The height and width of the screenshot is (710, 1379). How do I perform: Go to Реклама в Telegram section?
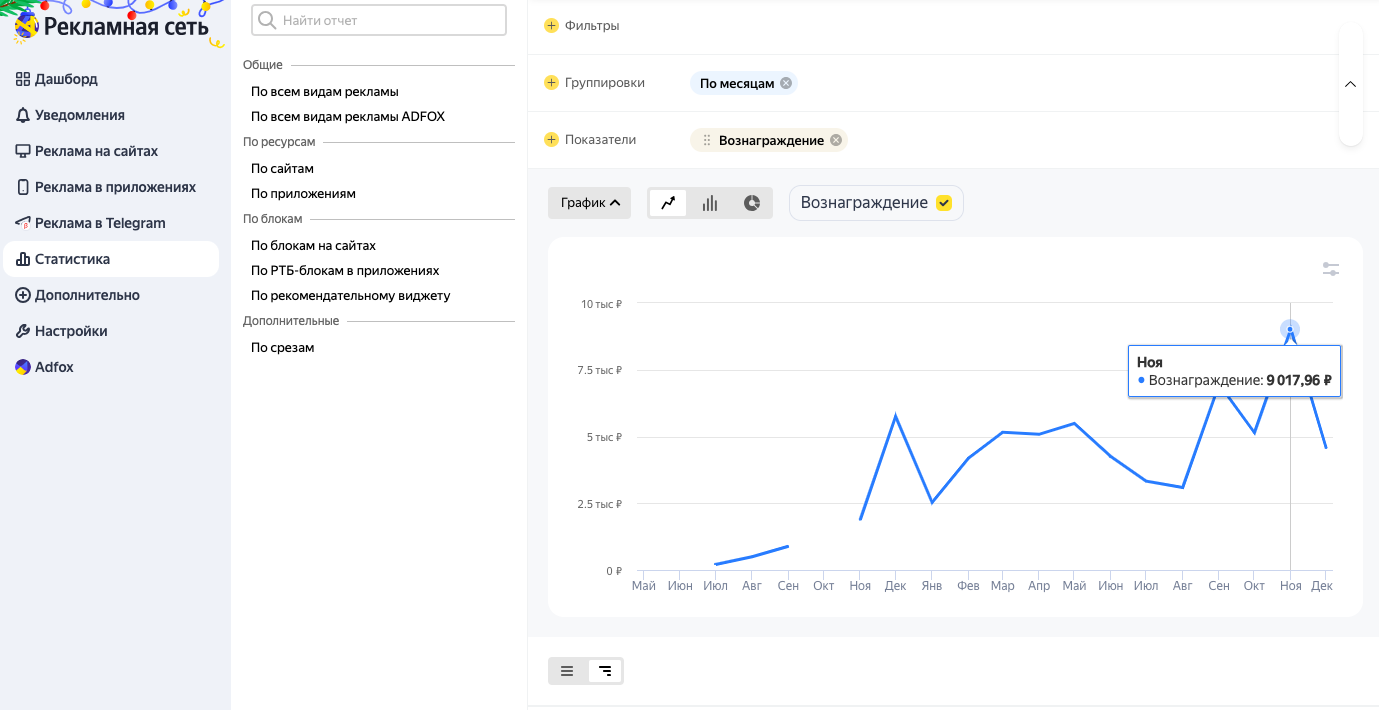(x=100, y=223)
